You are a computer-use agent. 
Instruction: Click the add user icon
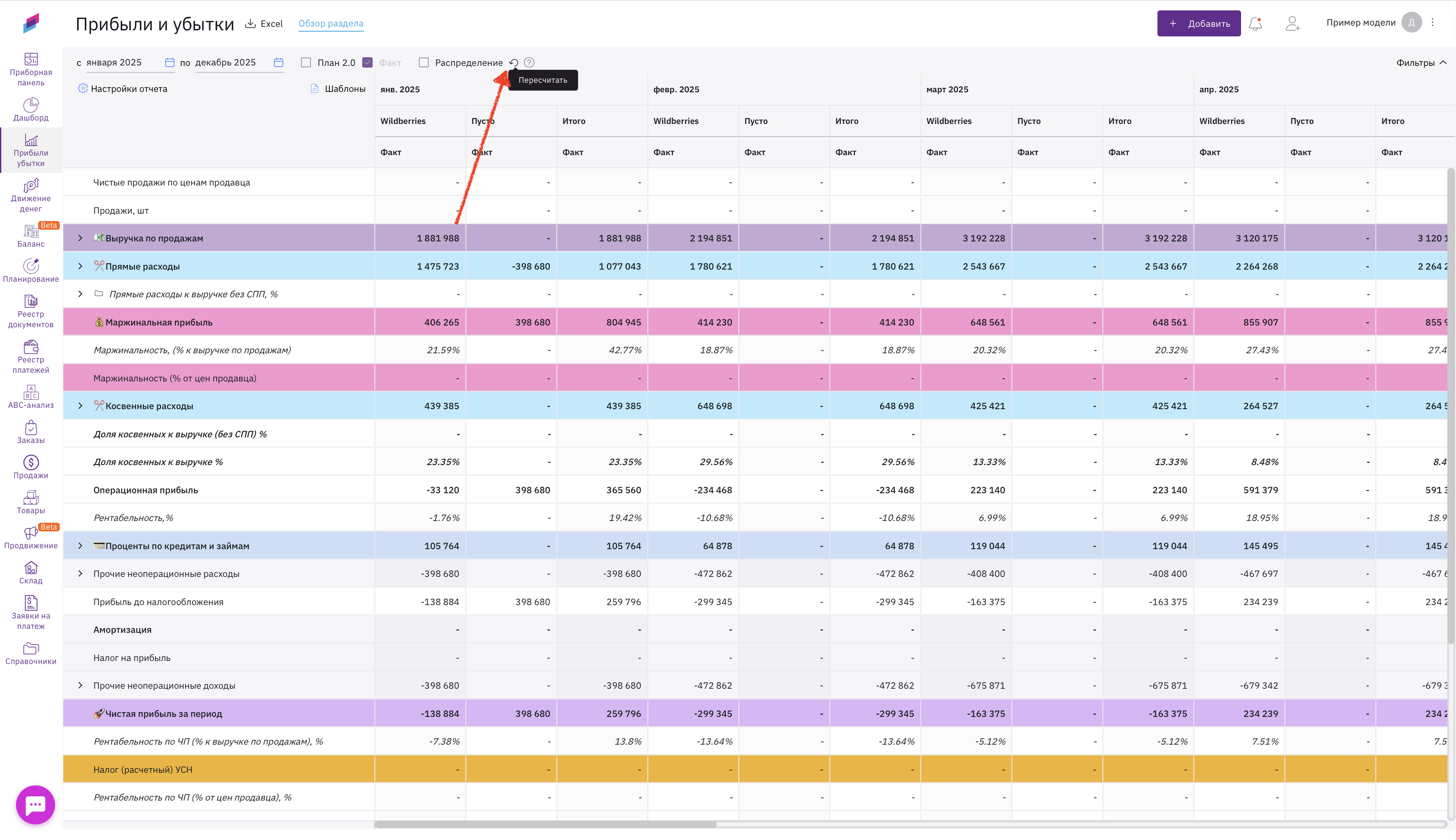coord(1292,24)
